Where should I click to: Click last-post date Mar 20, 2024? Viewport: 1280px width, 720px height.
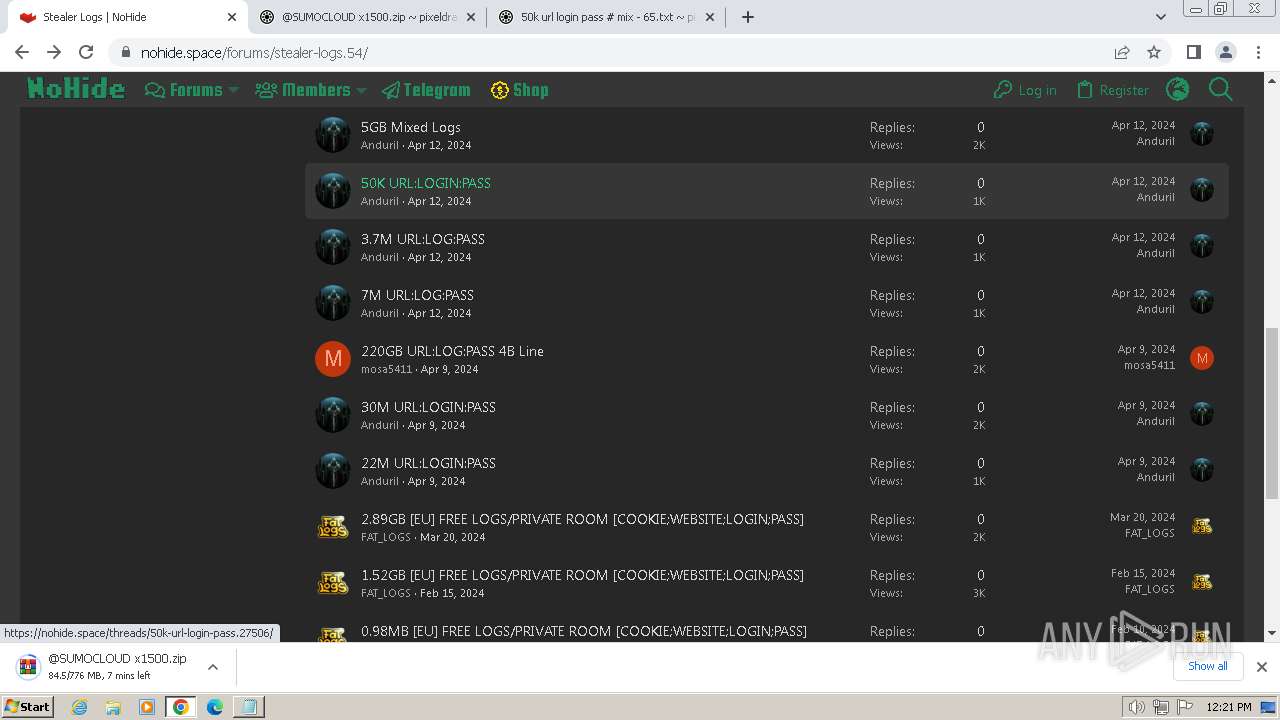[1142, 517]
